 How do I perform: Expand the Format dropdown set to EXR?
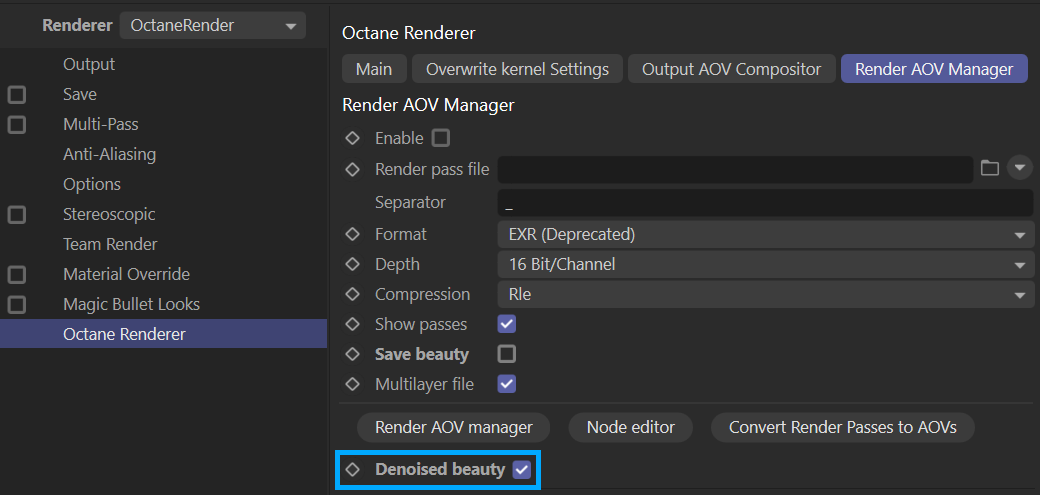pos(764,234)
